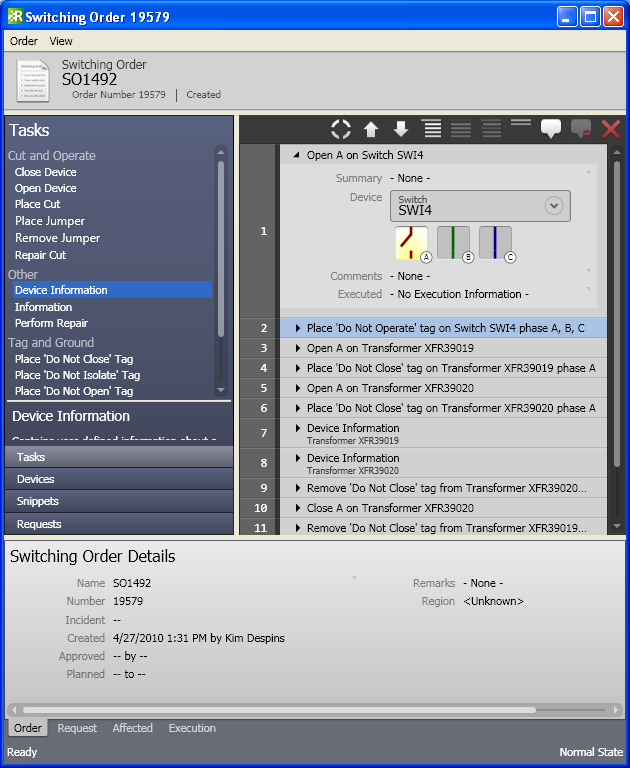Toggle phase A on Switch SWI4

412,243
